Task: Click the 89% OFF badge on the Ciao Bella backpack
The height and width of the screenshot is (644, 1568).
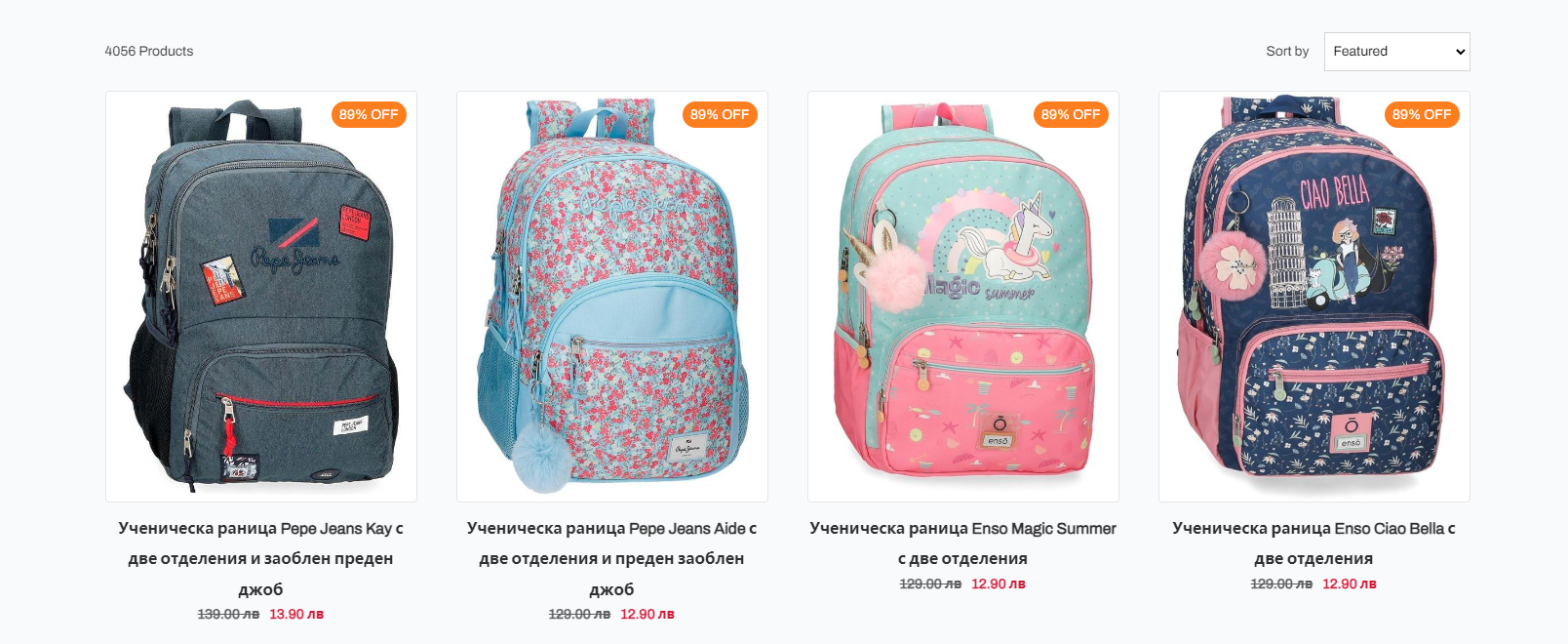Action: [x=1422, y=114]
